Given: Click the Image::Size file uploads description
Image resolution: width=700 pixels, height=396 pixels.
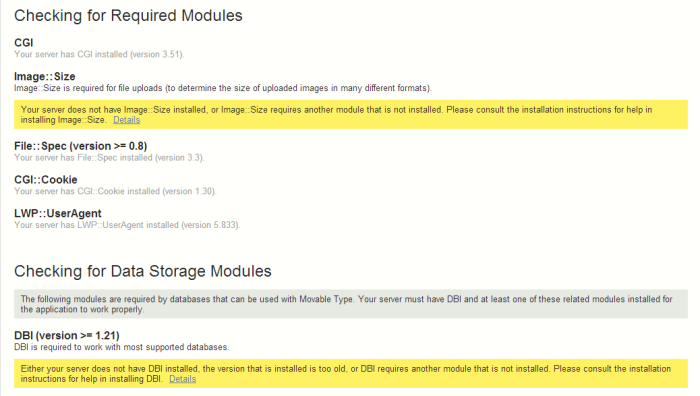Looking at the screenshot, I should point(223,88).
